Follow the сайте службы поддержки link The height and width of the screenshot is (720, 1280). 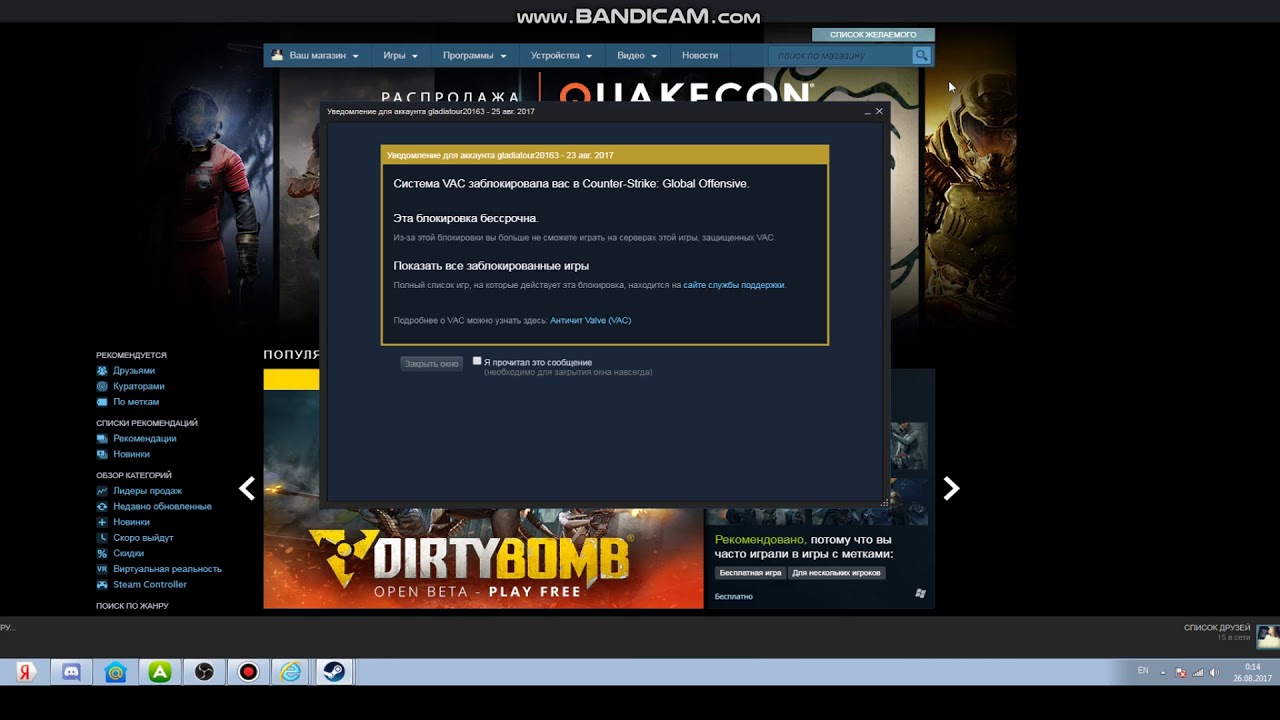(x=734, y=285)
